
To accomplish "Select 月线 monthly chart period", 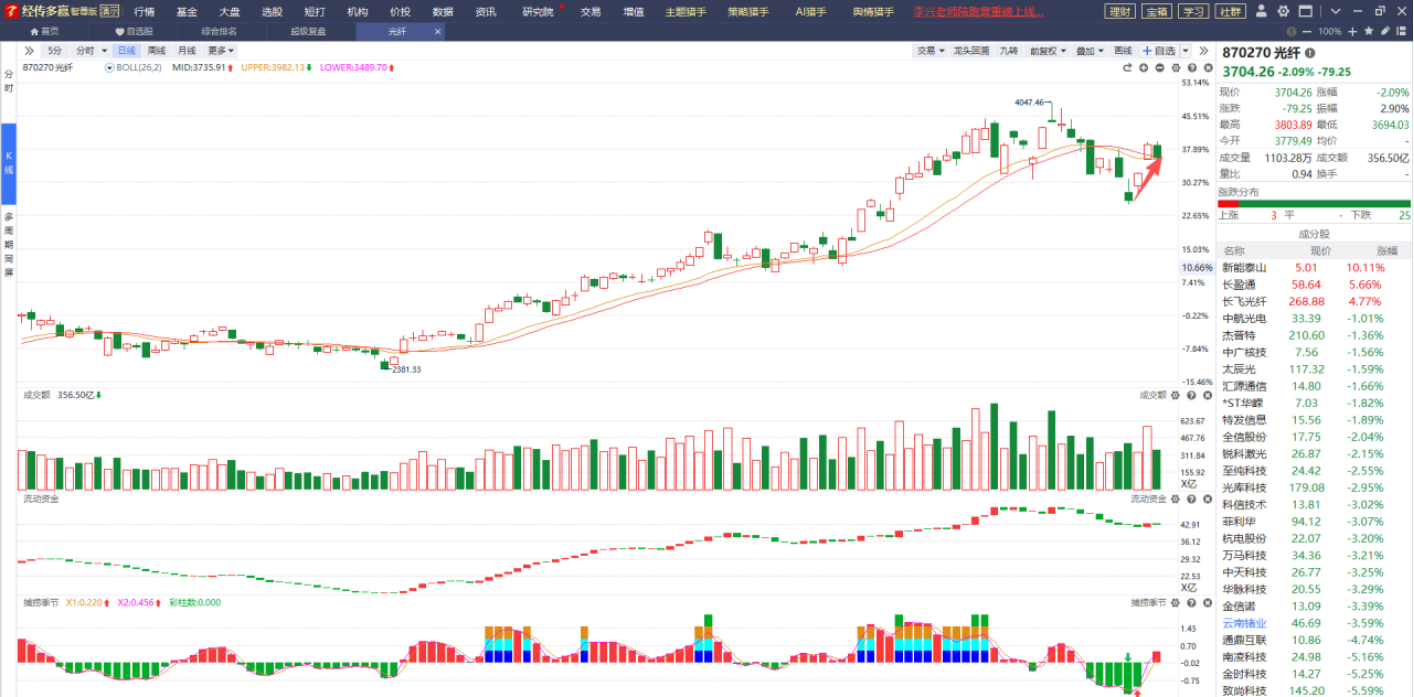I will pyautogui.click(x=187, y=51).
